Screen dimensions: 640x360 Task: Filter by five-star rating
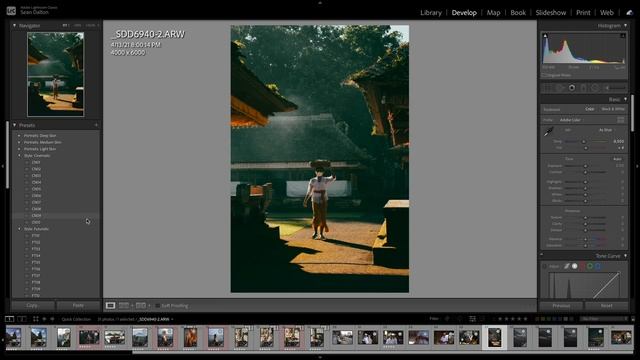[525, 319]
